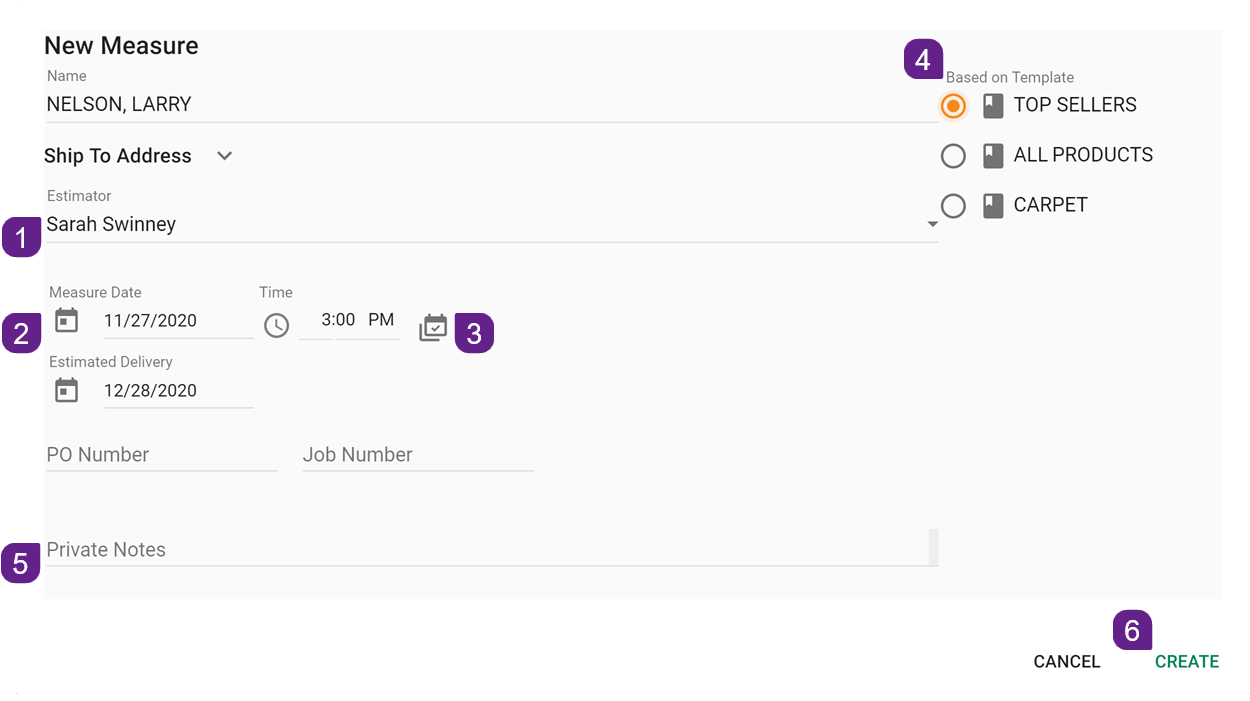1250x701 pixels.
Task: Open the Estimator dropdown arrow
Action: click(x=932, y=225)
